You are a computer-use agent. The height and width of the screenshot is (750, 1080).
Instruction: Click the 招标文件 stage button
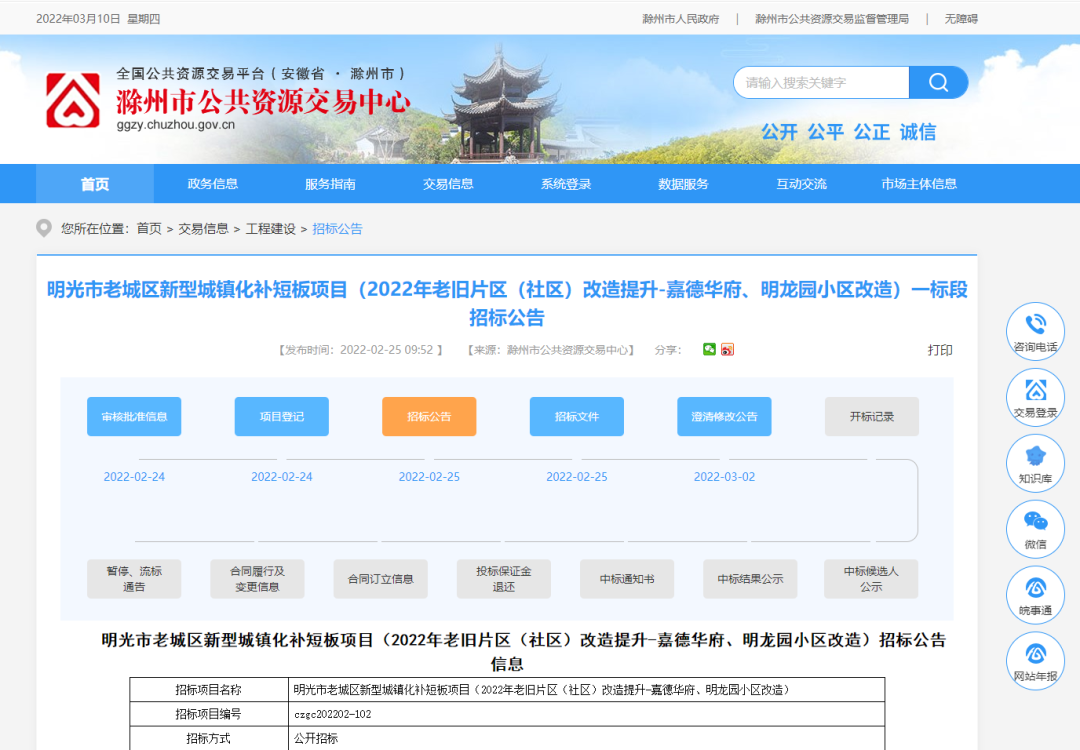pos(577,417)
